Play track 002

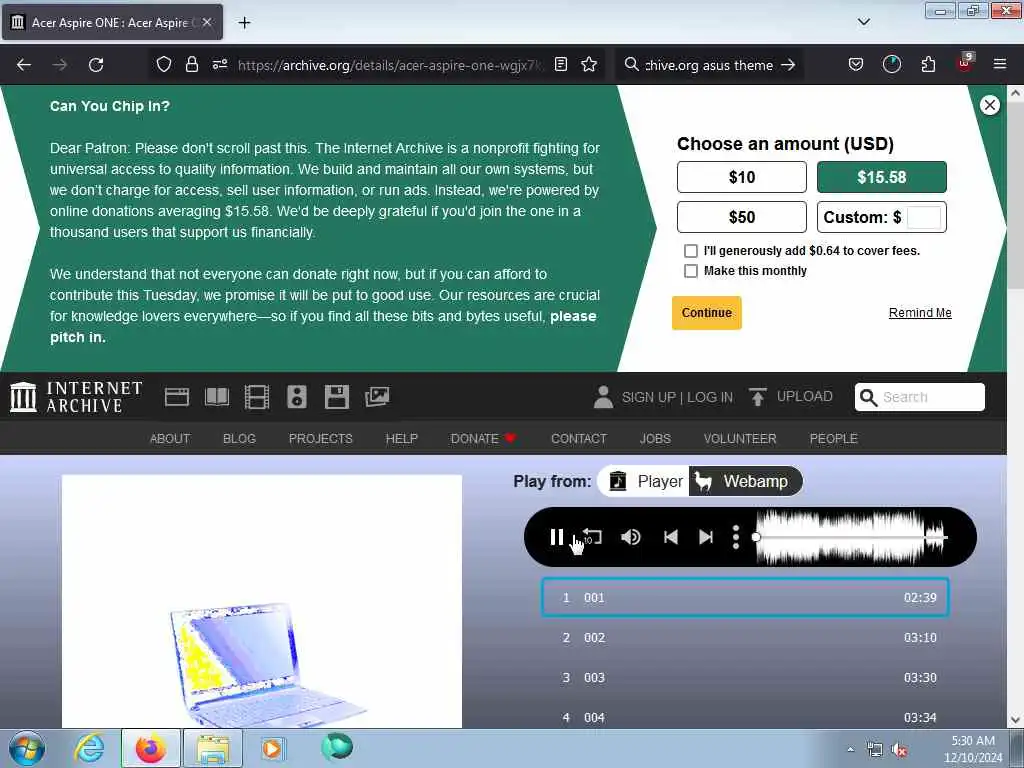click(745, 637)
